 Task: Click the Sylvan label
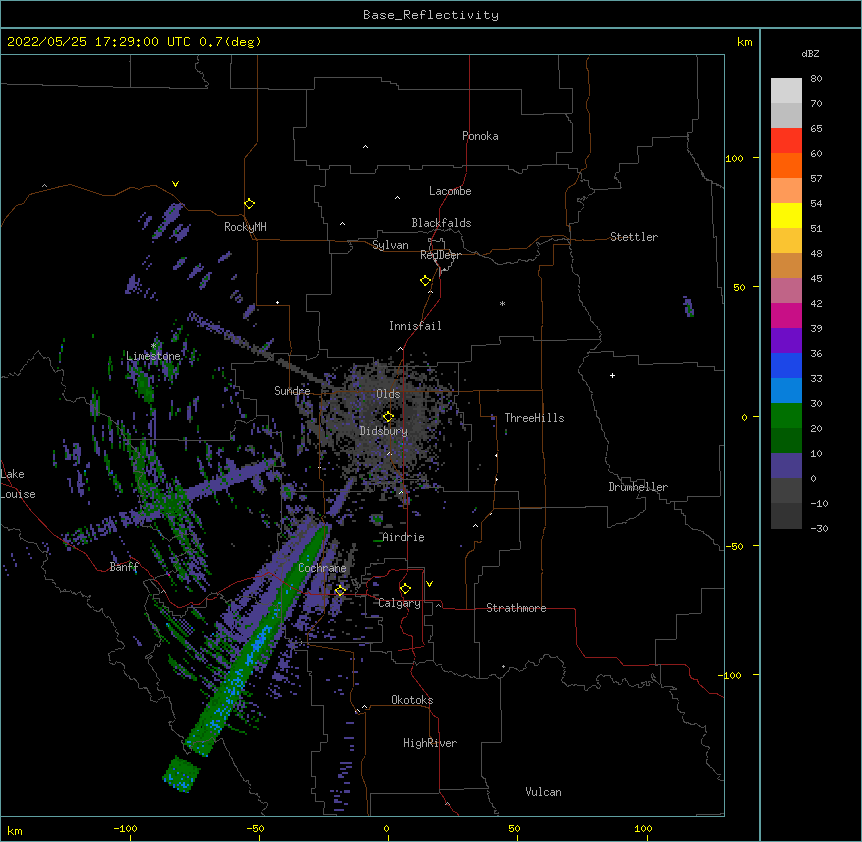[390, 245]
